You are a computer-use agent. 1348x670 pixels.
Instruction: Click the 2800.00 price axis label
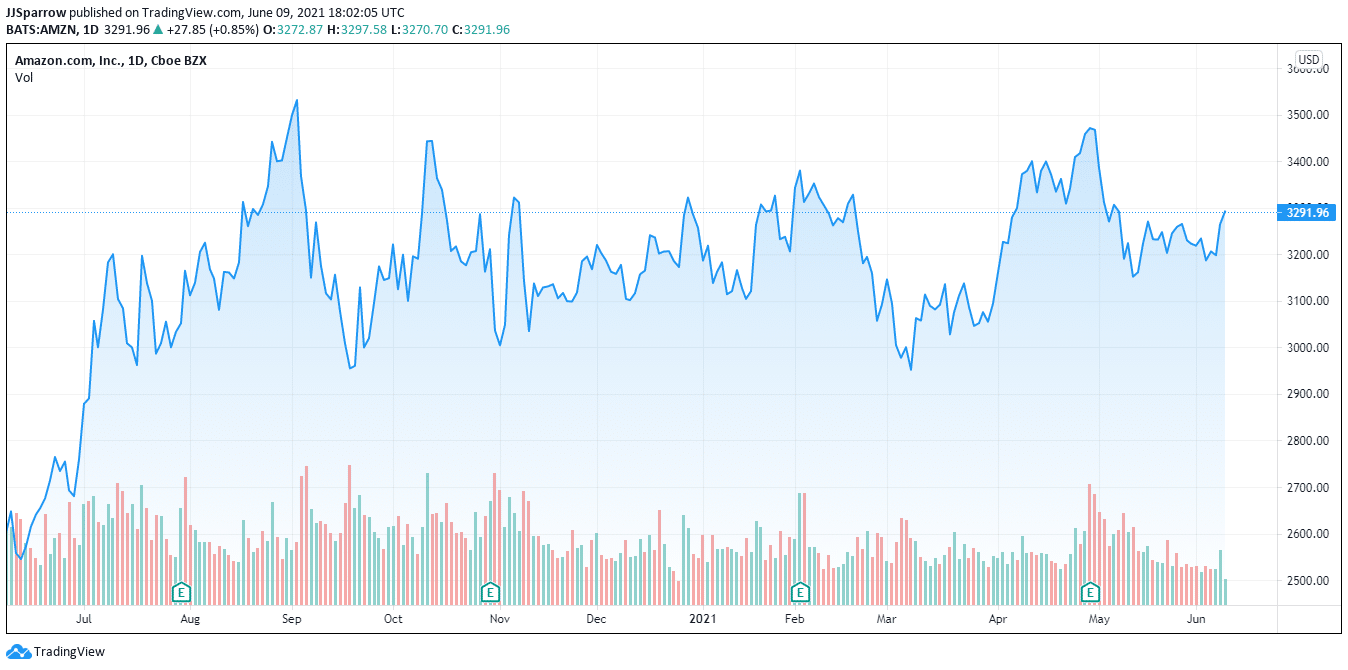(x=1307, y=441)
